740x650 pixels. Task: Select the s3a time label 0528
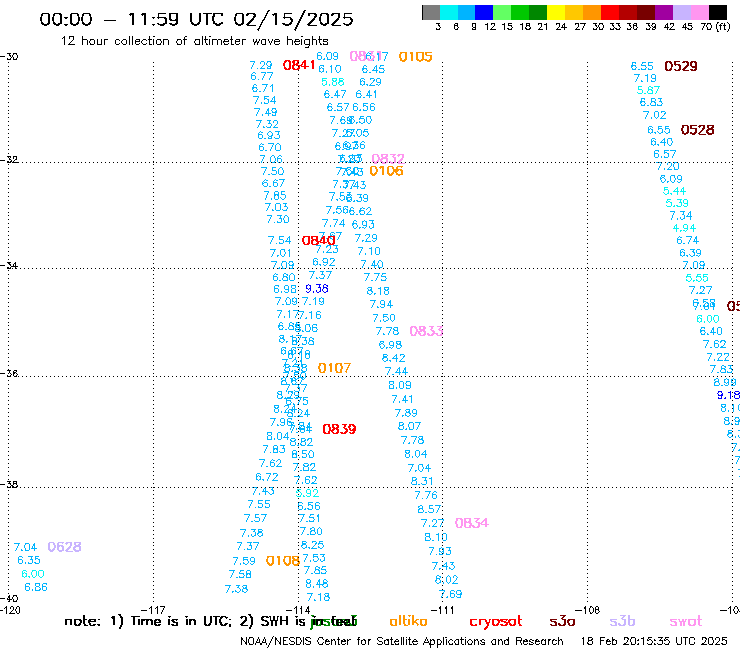click(x=697, y=130)
